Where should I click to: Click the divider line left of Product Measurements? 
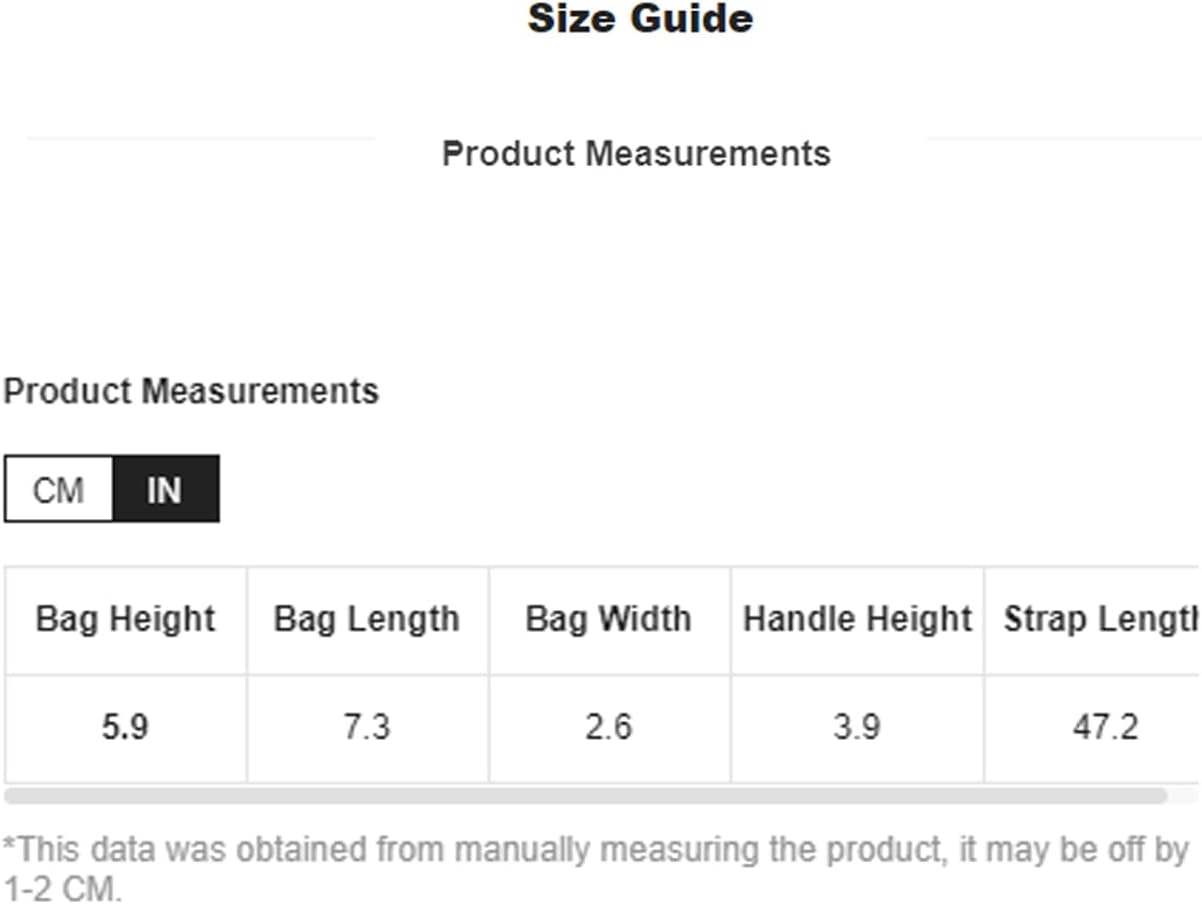(200, 138)
